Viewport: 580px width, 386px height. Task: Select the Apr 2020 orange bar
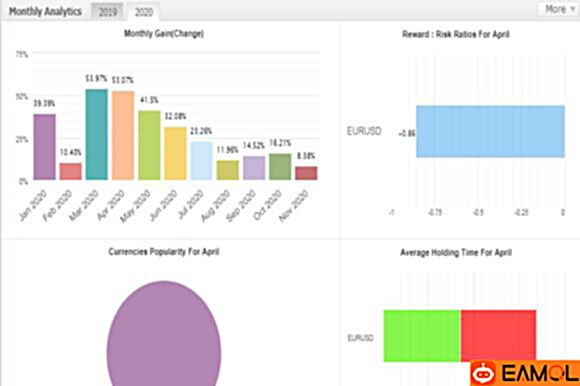(x=123, y=135)
